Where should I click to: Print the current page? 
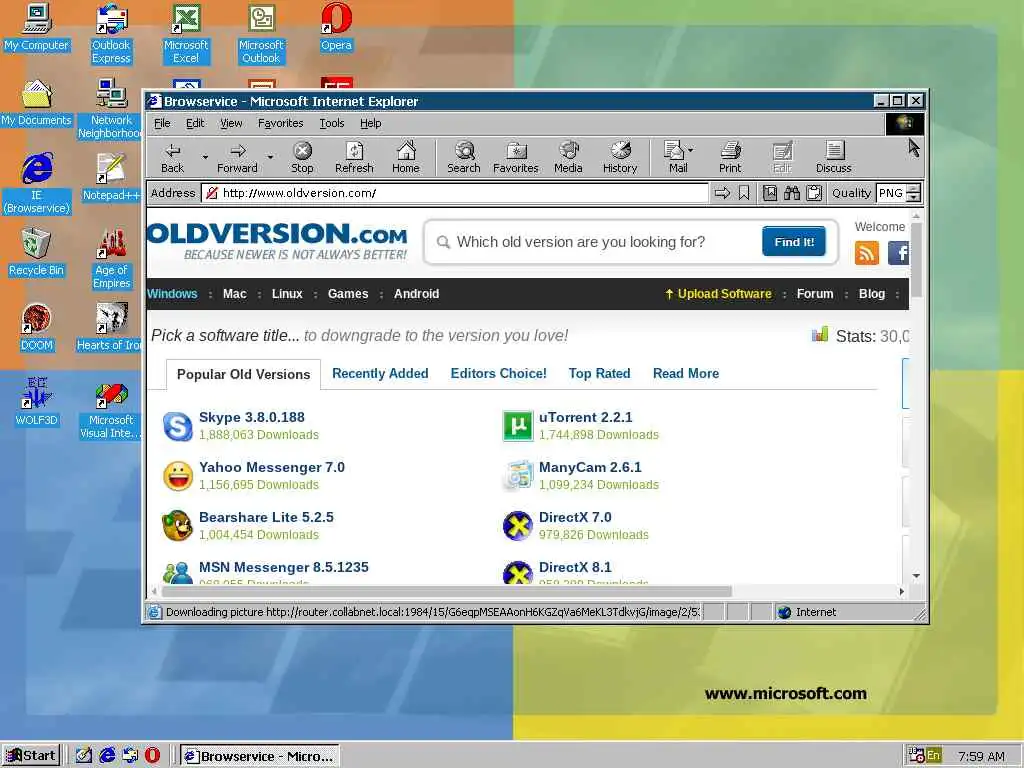pyautogui.click(x=730, y=157)
